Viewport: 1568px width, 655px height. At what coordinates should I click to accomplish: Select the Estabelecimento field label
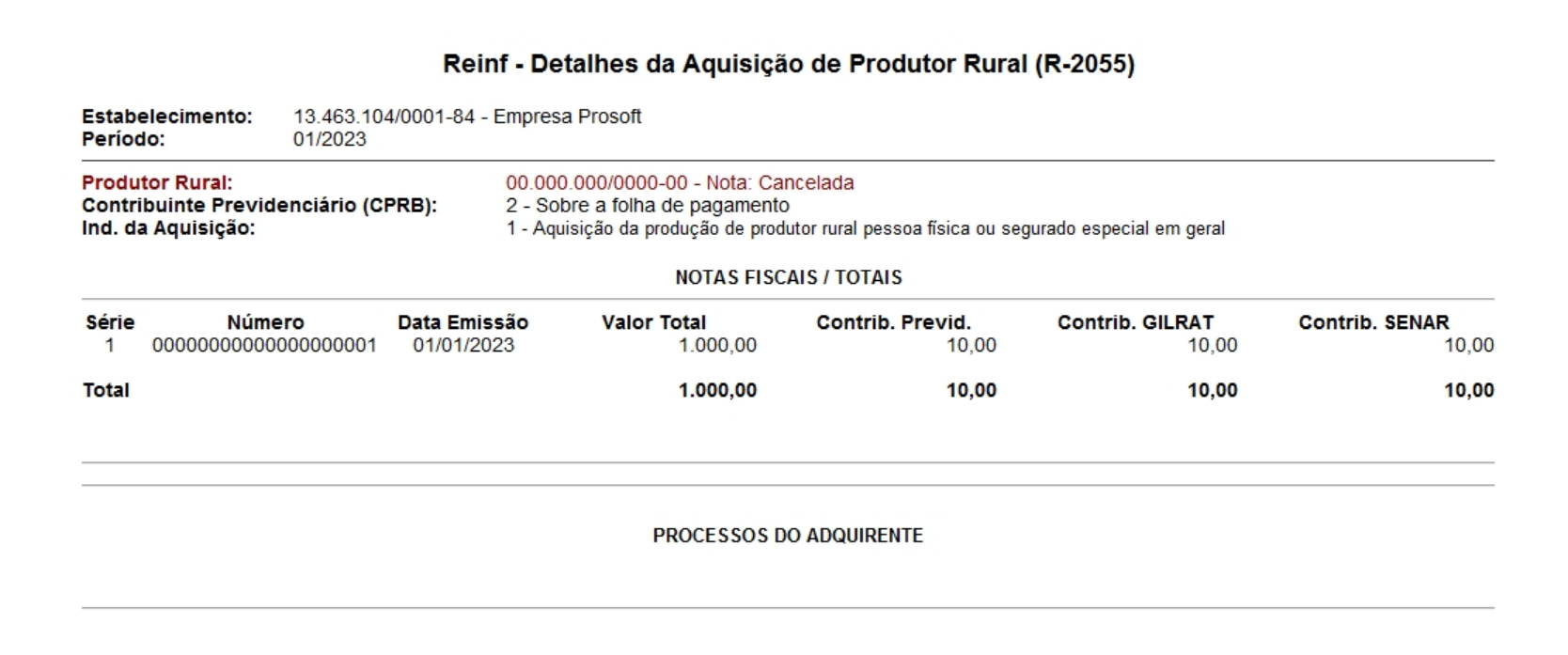[x=166, y=117]
